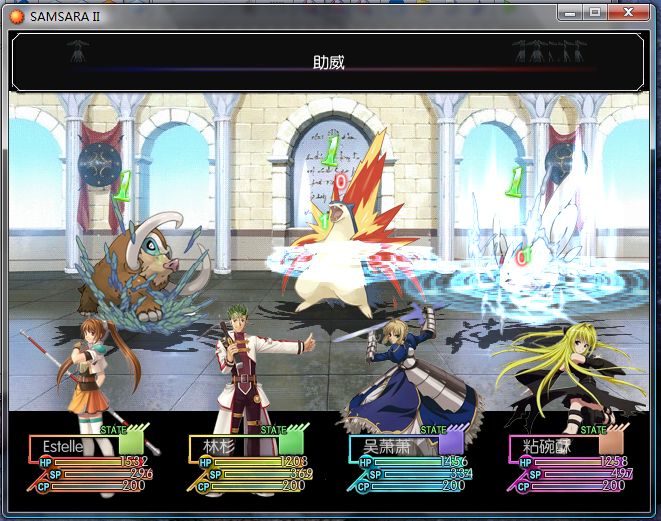Click the blonde swordswoman in blue dress
Image resolution: width=661 pixels, height=521 pixels.
tap(405, 375)
